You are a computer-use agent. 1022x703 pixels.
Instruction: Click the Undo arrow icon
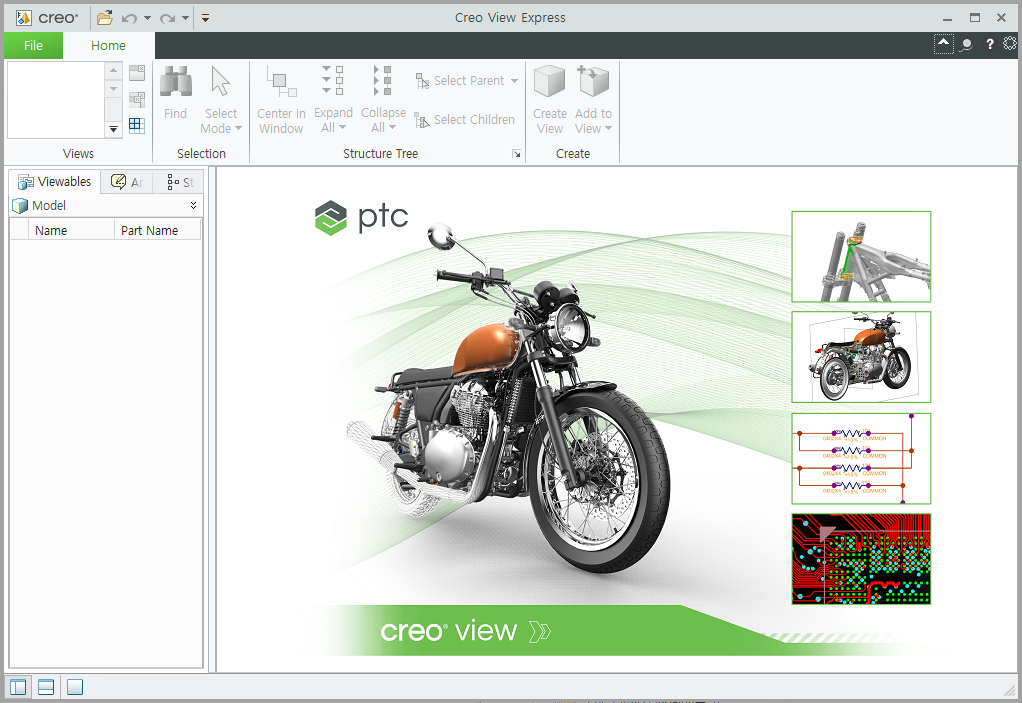coord(129,18)
